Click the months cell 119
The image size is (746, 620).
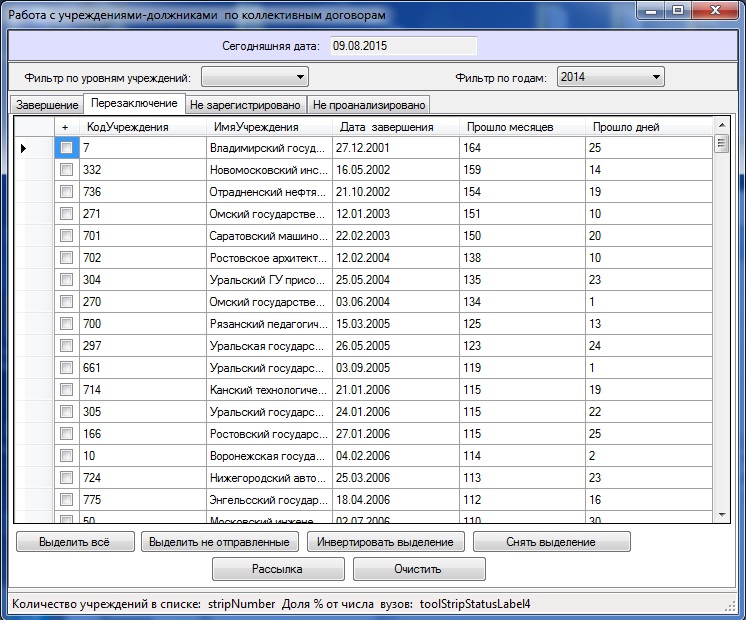[x=522, y=368]
